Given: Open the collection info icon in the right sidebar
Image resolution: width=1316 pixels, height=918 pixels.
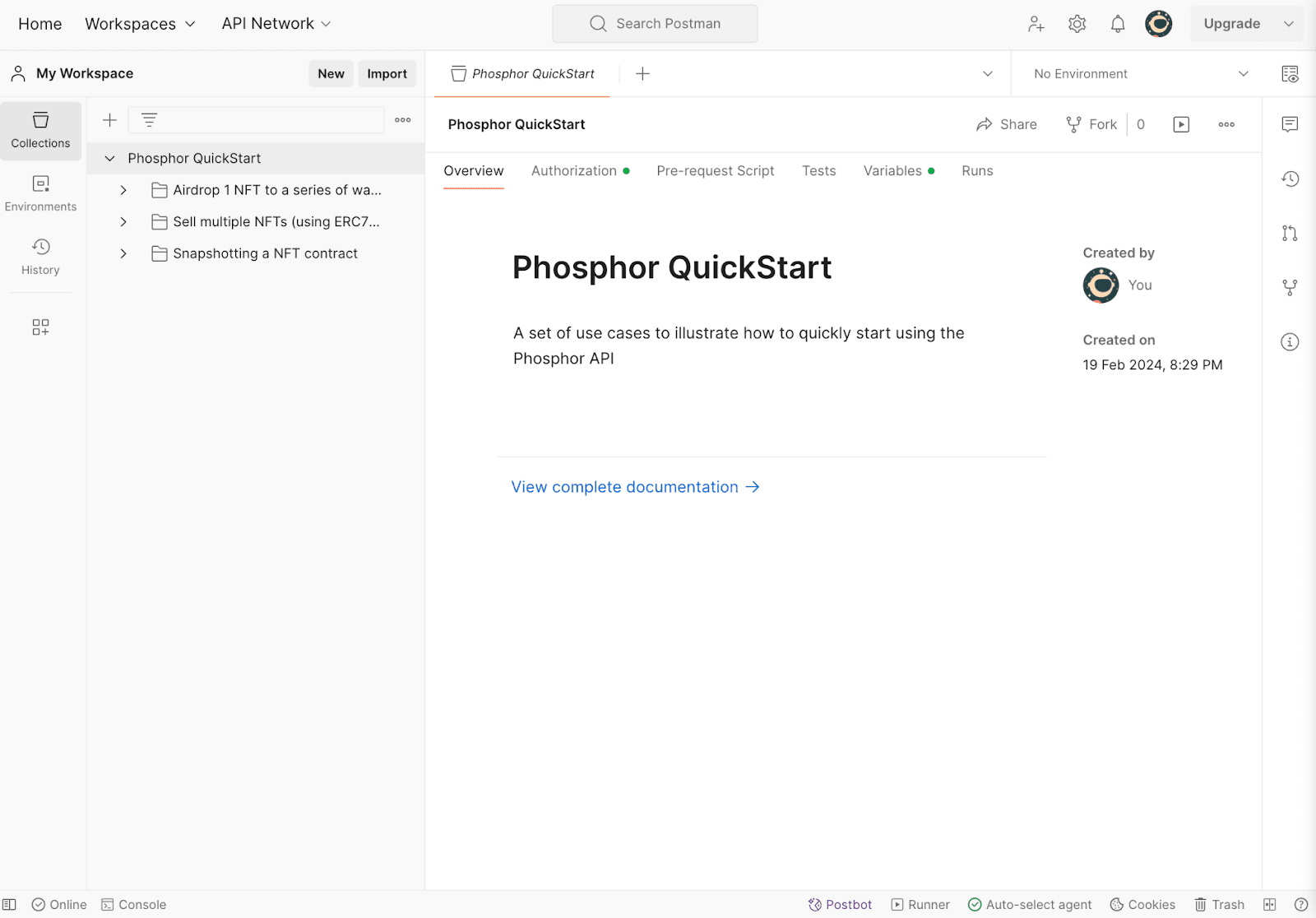Looking at the screenshot, I should [x=1290, y=341].
